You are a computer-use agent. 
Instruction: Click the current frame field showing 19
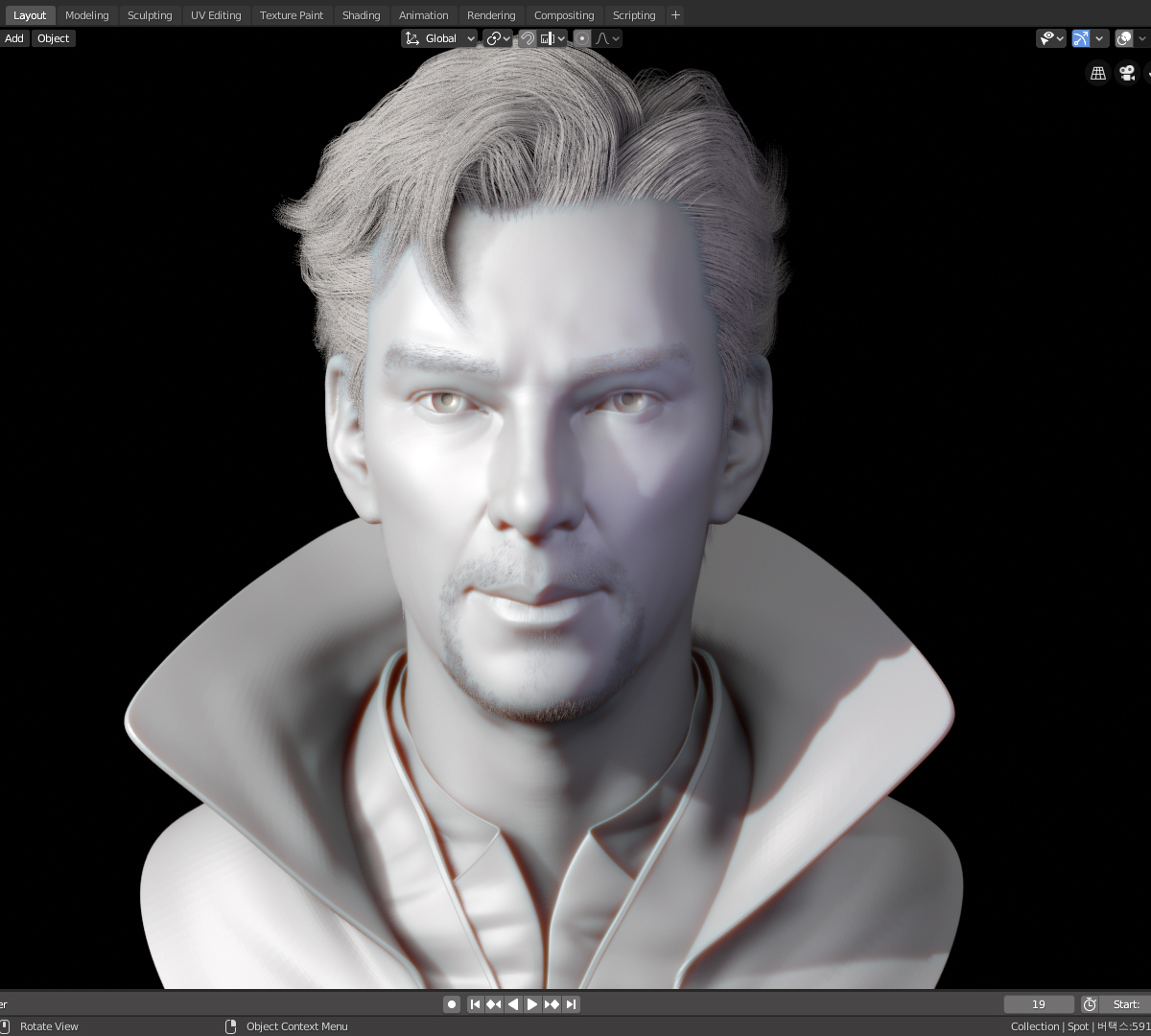[x=1039, y=1003]
